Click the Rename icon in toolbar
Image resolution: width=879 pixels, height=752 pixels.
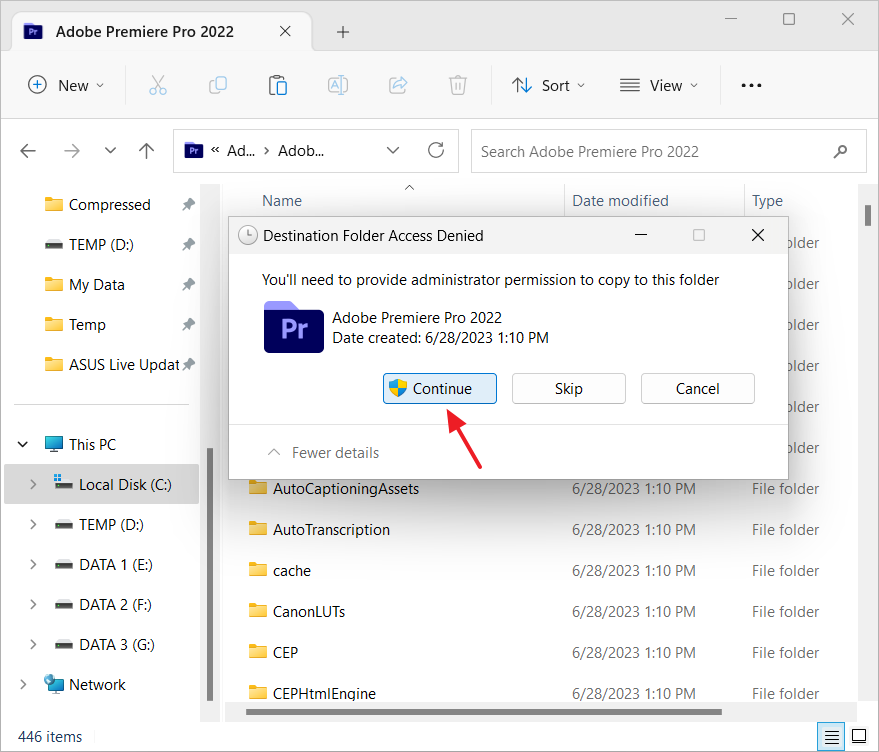(338, 85)
